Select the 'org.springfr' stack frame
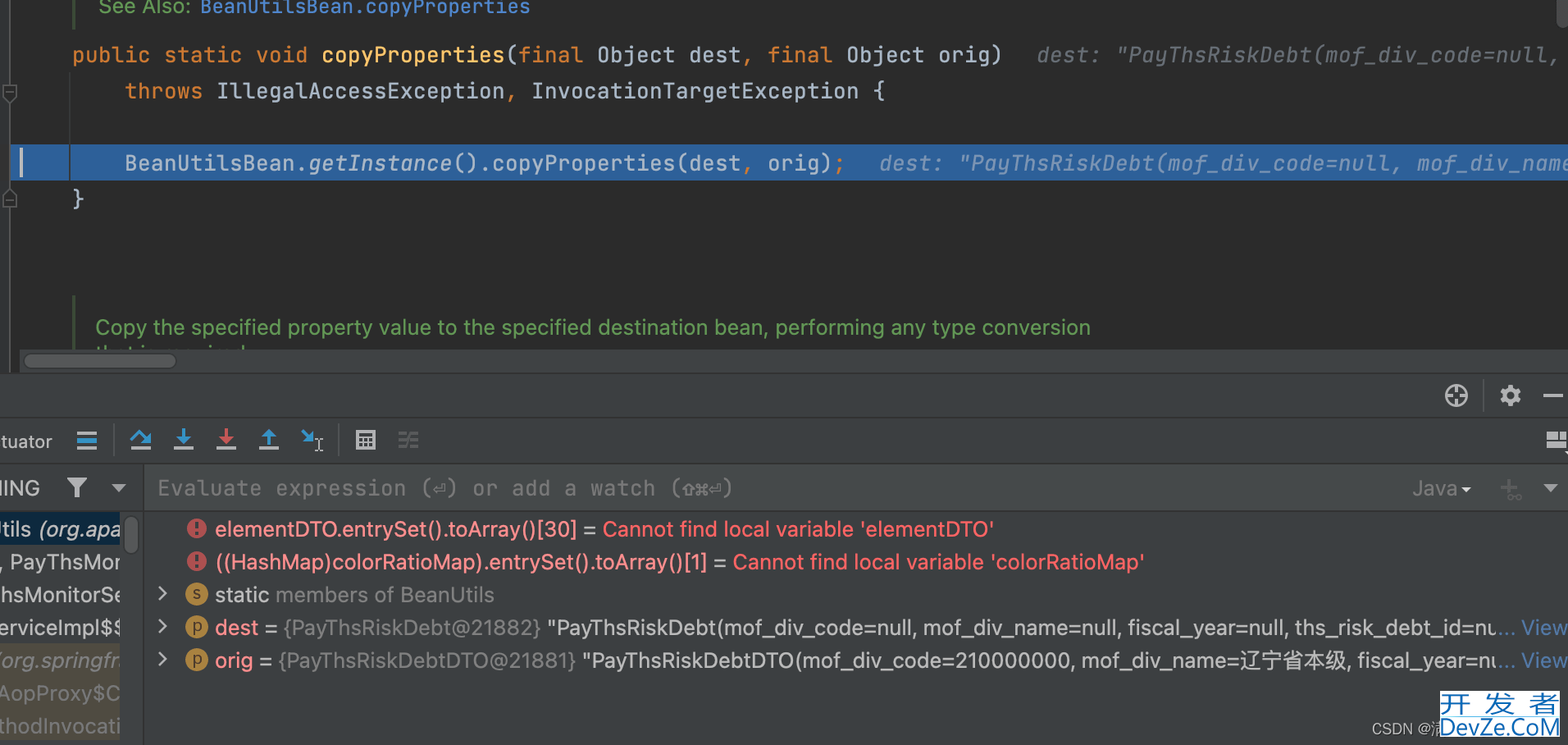Image resolution: width=1568 pixels, height=745 pixels. [61, 660]
